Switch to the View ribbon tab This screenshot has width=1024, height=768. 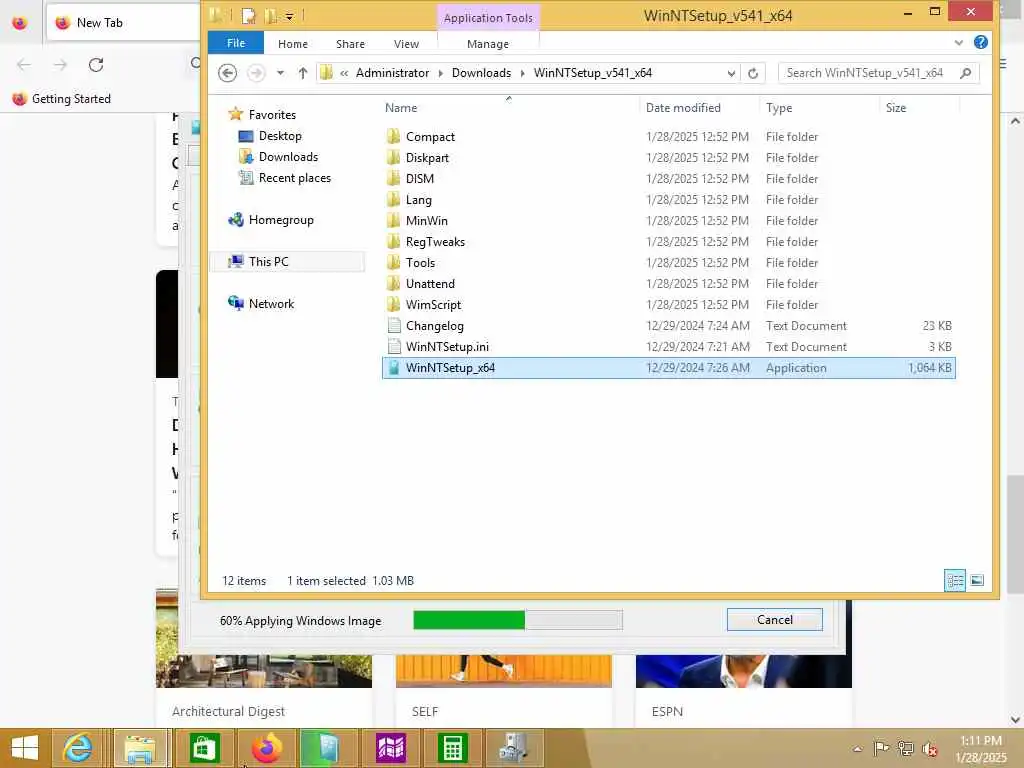pos(406,44)
